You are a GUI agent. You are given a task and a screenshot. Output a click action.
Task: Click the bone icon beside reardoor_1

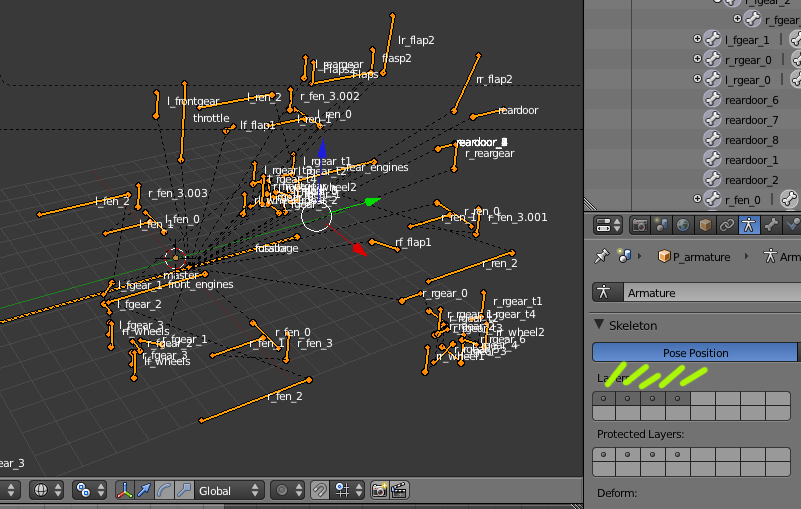click(712, 159)
